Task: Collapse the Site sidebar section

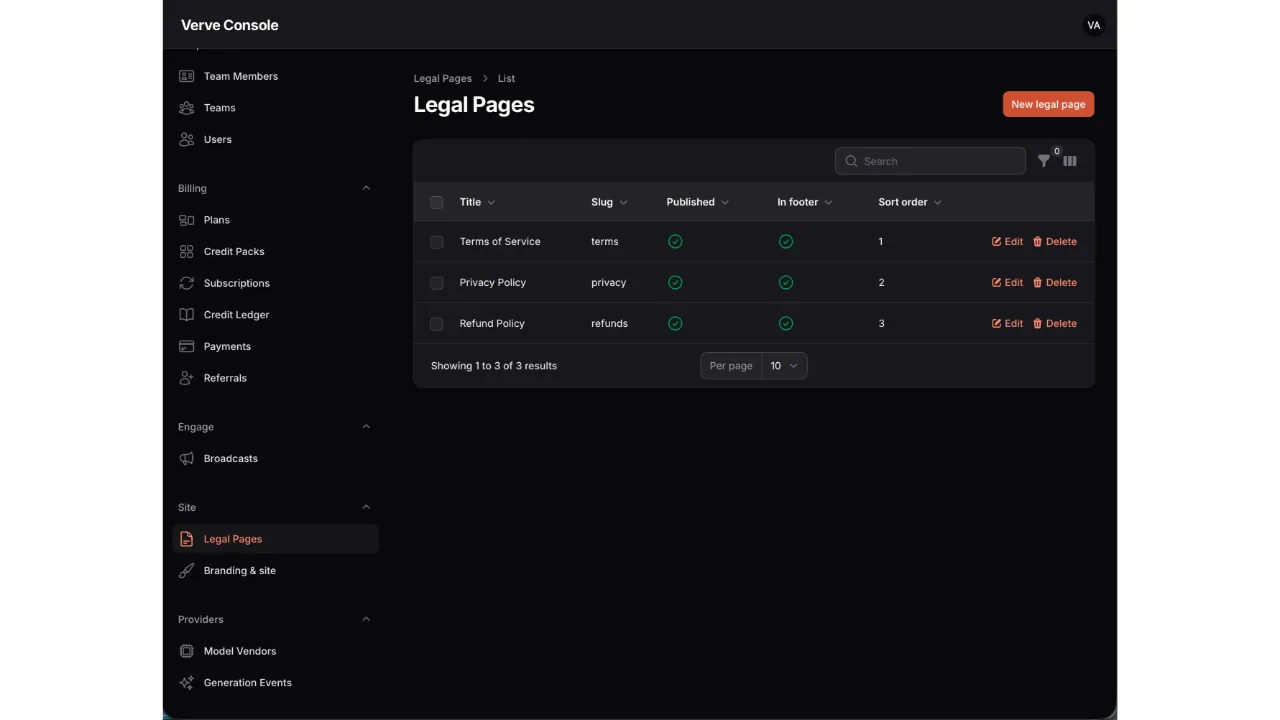Action: coord(366,507)
